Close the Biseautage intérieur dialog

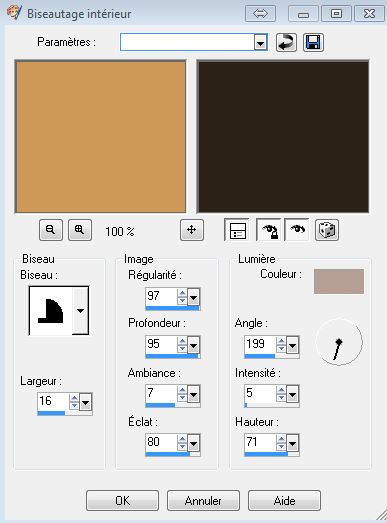pos(369,14)
